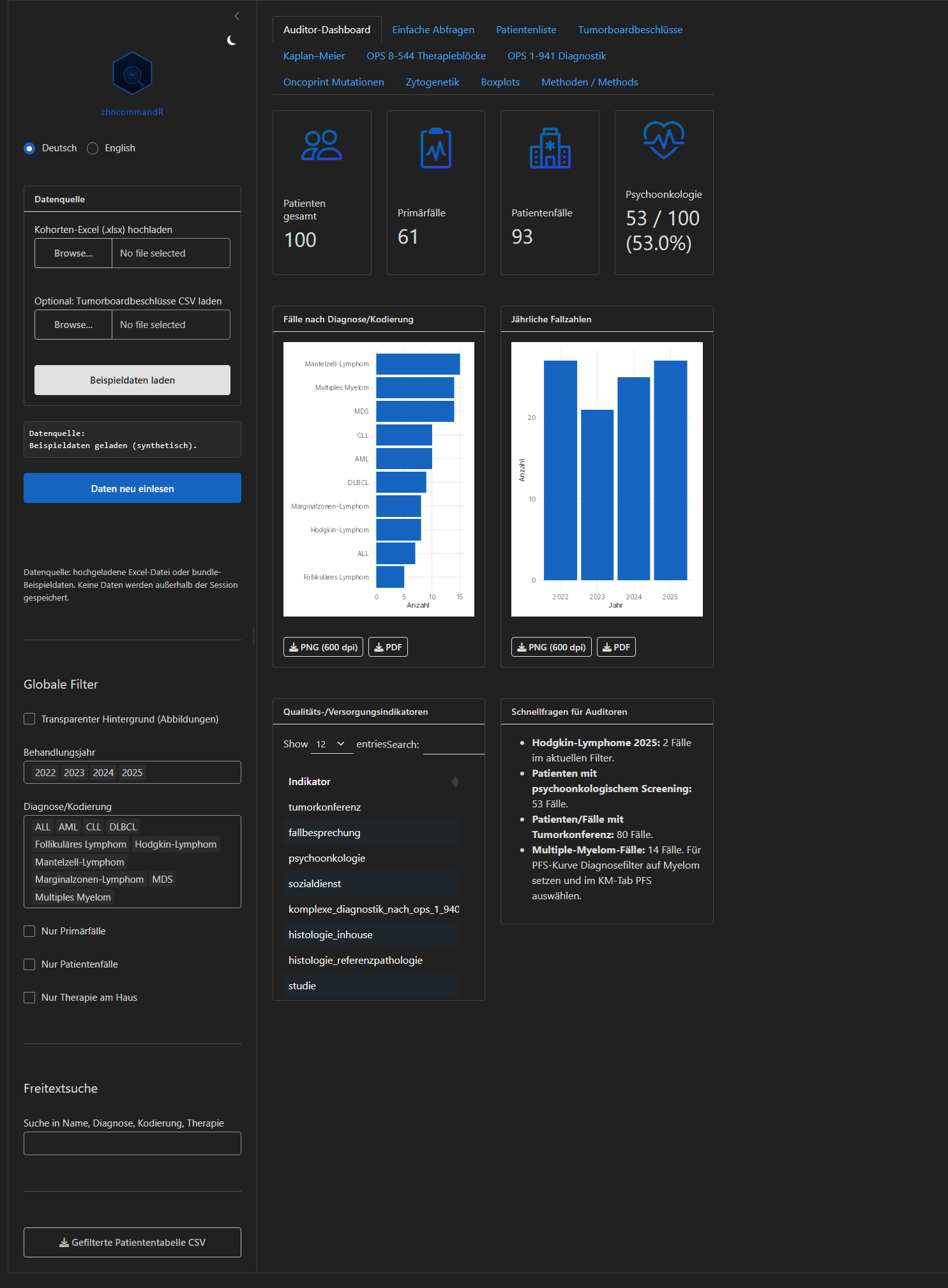Download Gefilterte Patiententabelle CSV
This screenshot has height=1288, width=948.
pyautogui.click(x=132, y=1242)
